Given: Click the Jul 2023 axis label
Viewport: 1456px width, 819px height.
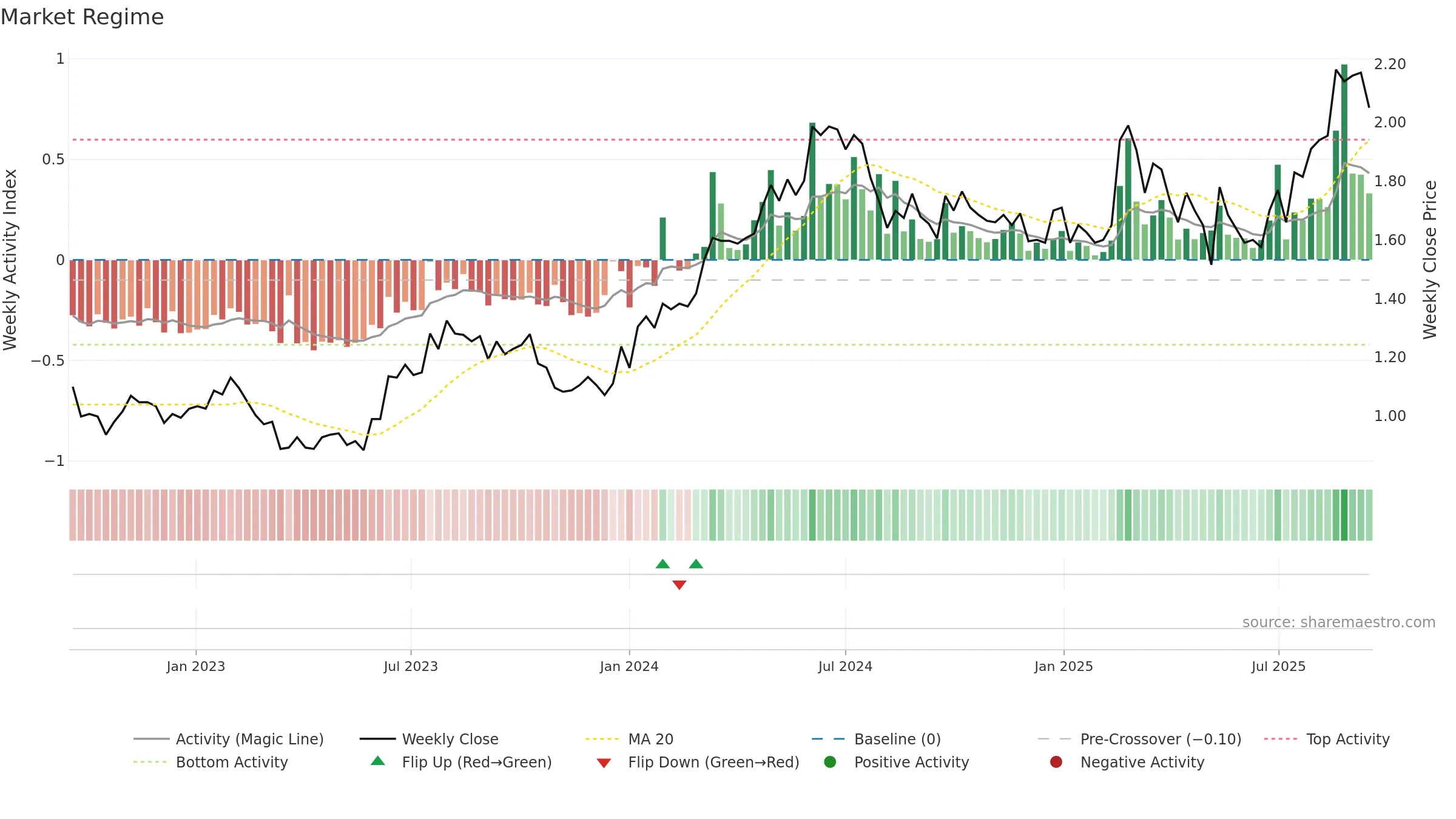Looking at the screenshot, I should [x=411, y=666].
